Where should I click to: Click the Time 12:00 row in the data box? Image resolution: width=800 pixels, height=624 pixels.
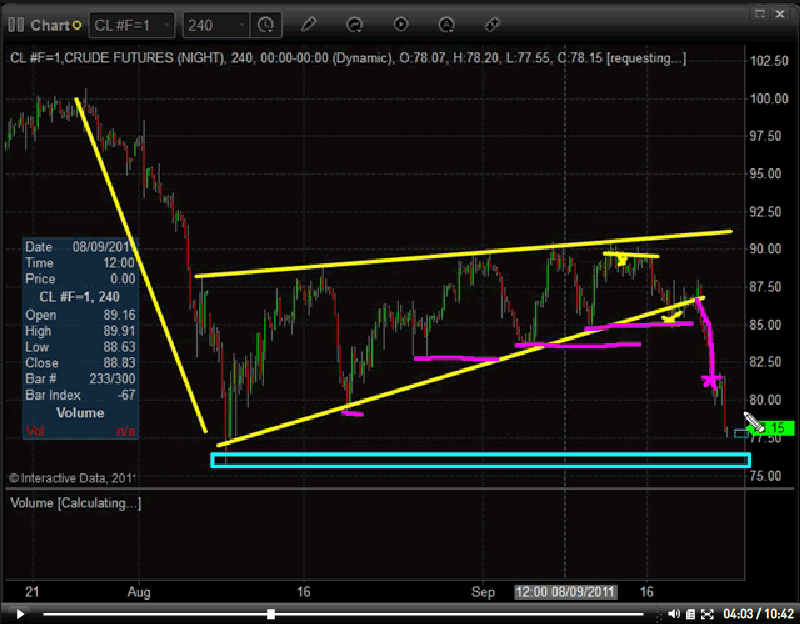(x=80, y=263)
